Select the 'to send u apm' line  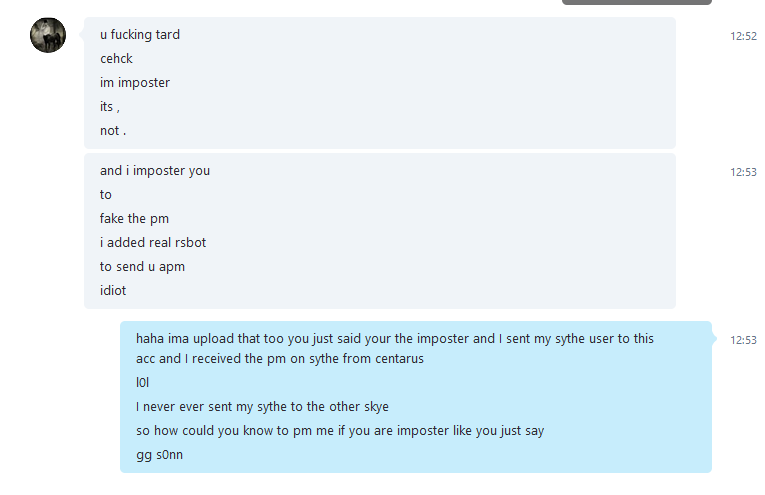[142, 266]
